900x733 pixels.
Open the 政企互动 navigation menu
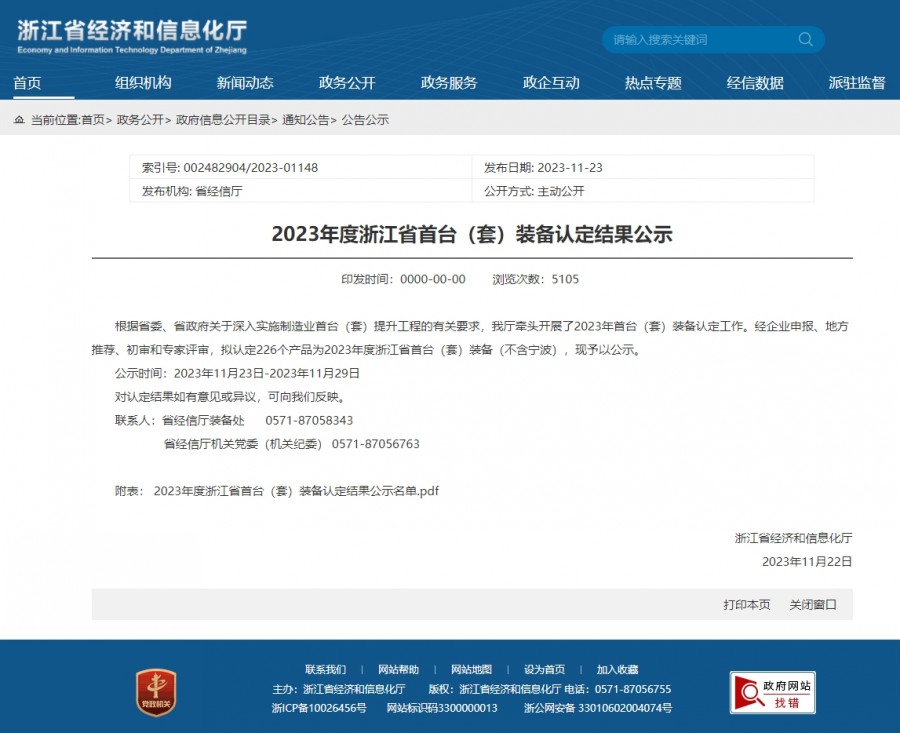pyautogui.click(x=551, y=83)
